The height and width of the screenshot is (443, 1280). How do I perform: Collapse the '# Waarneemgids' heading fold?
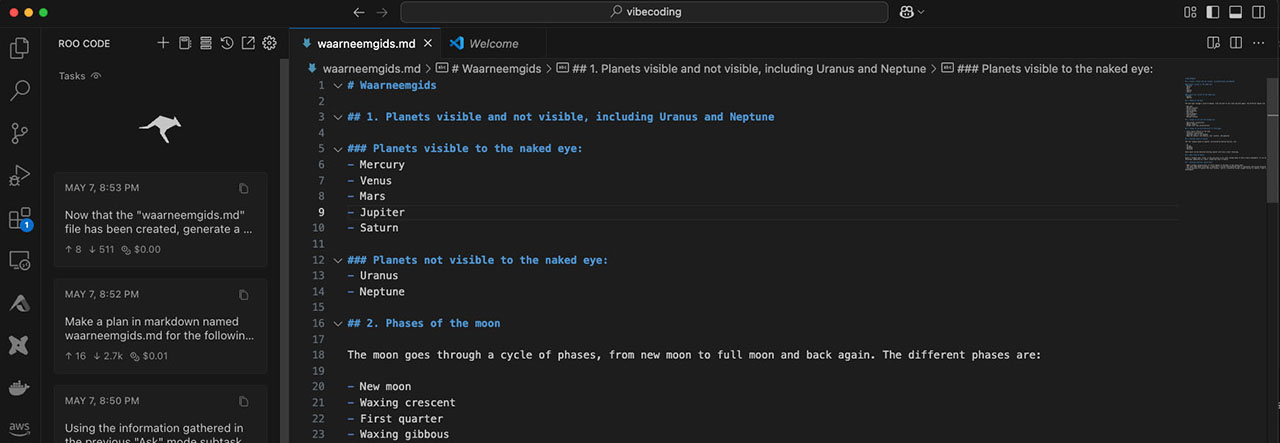coord(337,85)
